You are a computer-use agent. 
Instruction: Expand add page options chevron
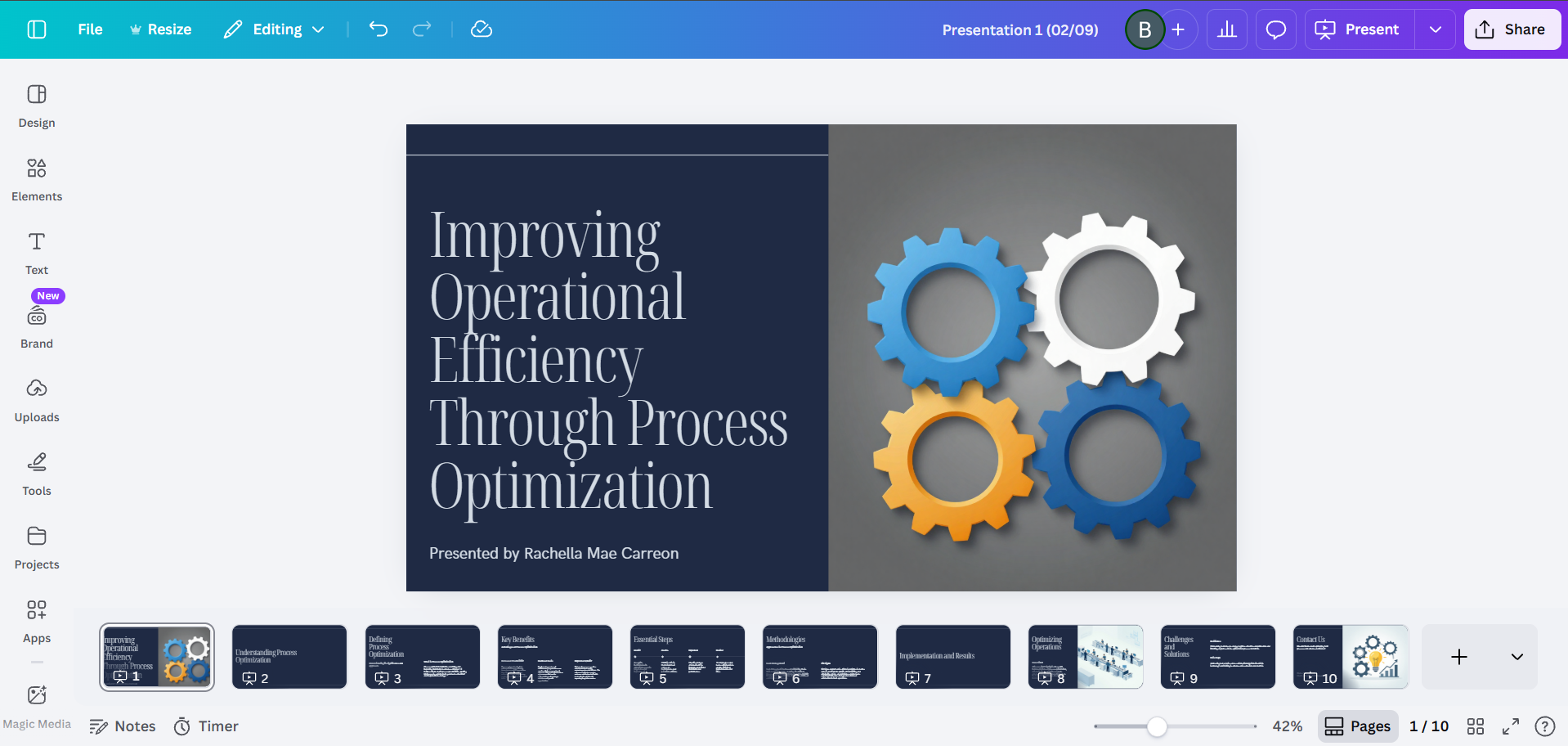[x=1517, y=657]
